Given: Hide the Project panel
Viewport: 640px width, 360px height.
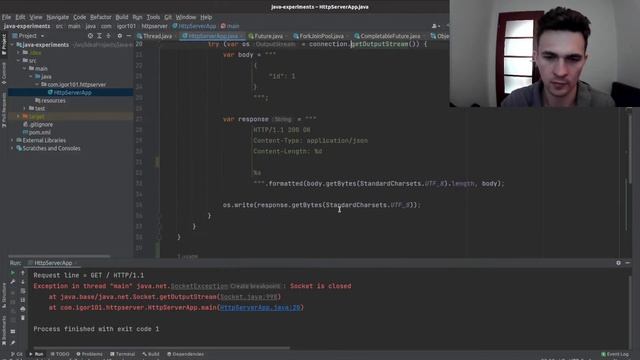Looking at the screenshot, I should [129, 36].
